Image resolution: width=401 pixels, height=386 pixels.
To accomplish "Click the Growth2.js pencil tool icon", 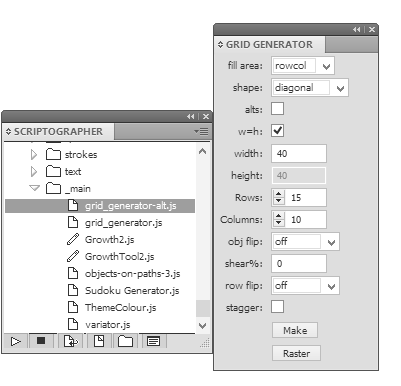I will 73,239.
